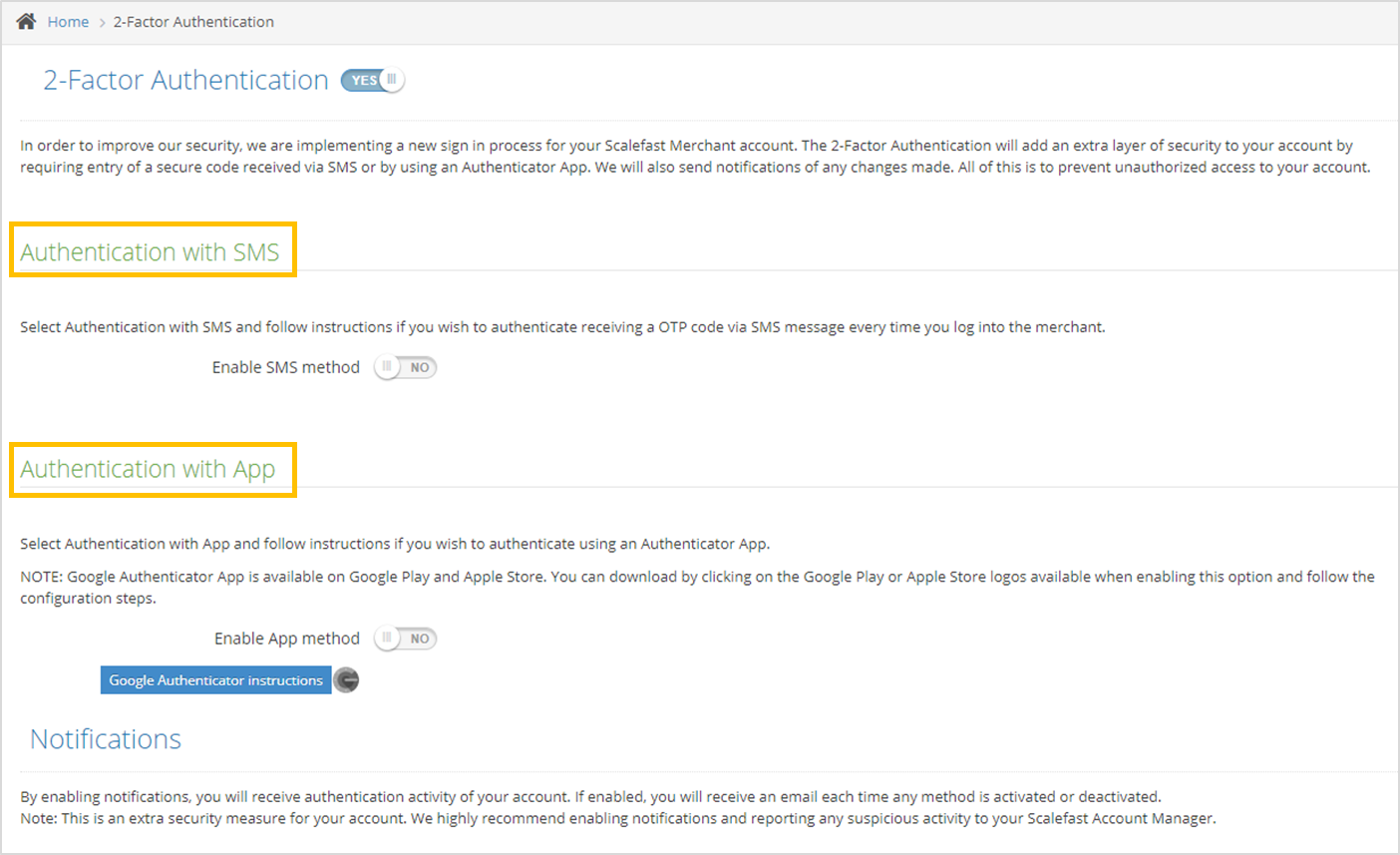
Task: Click the SMS OTP code description text
Action: tap(562, 327)
